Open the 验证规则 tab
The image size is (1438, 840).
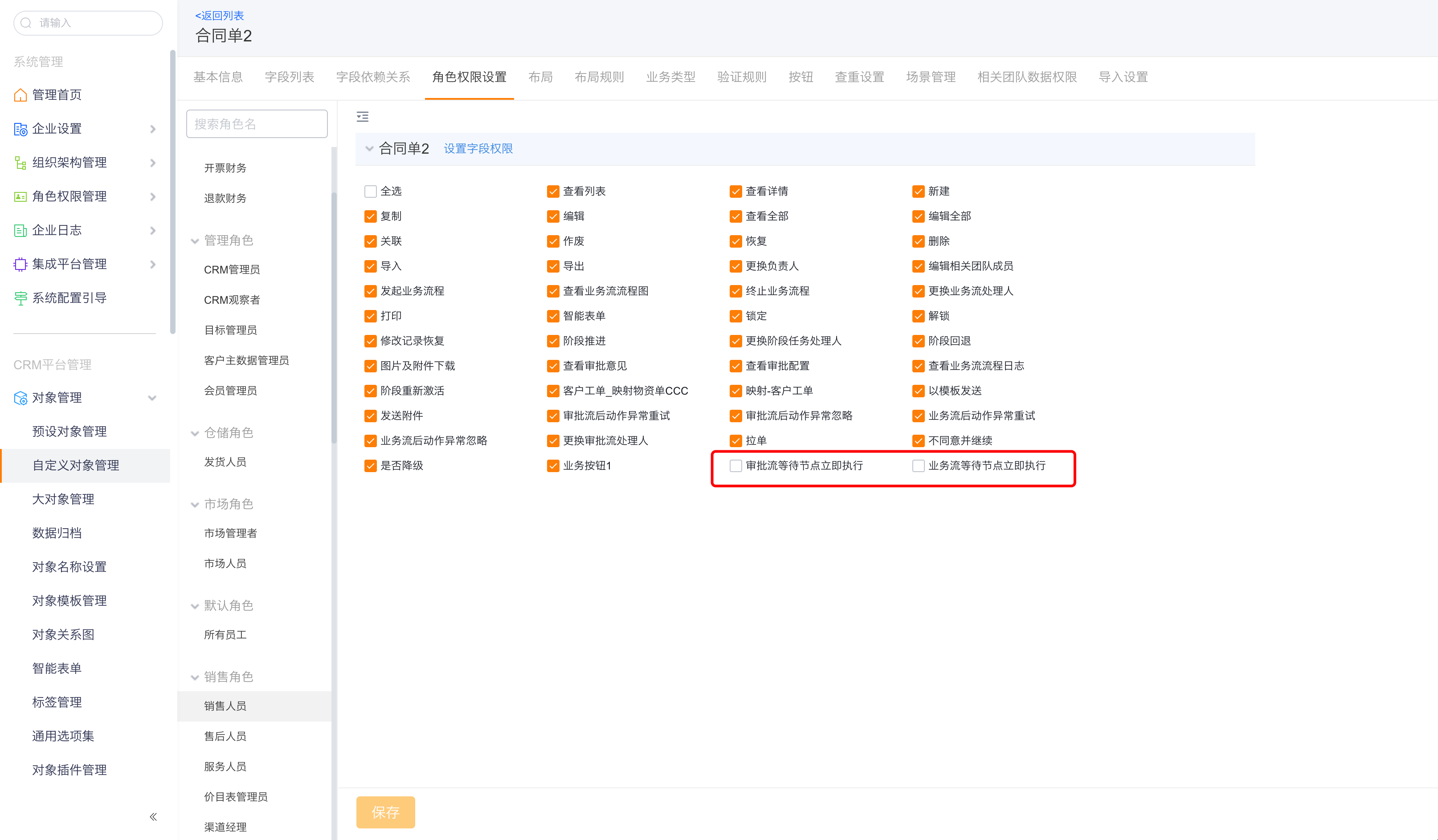(x=741, y=77)
